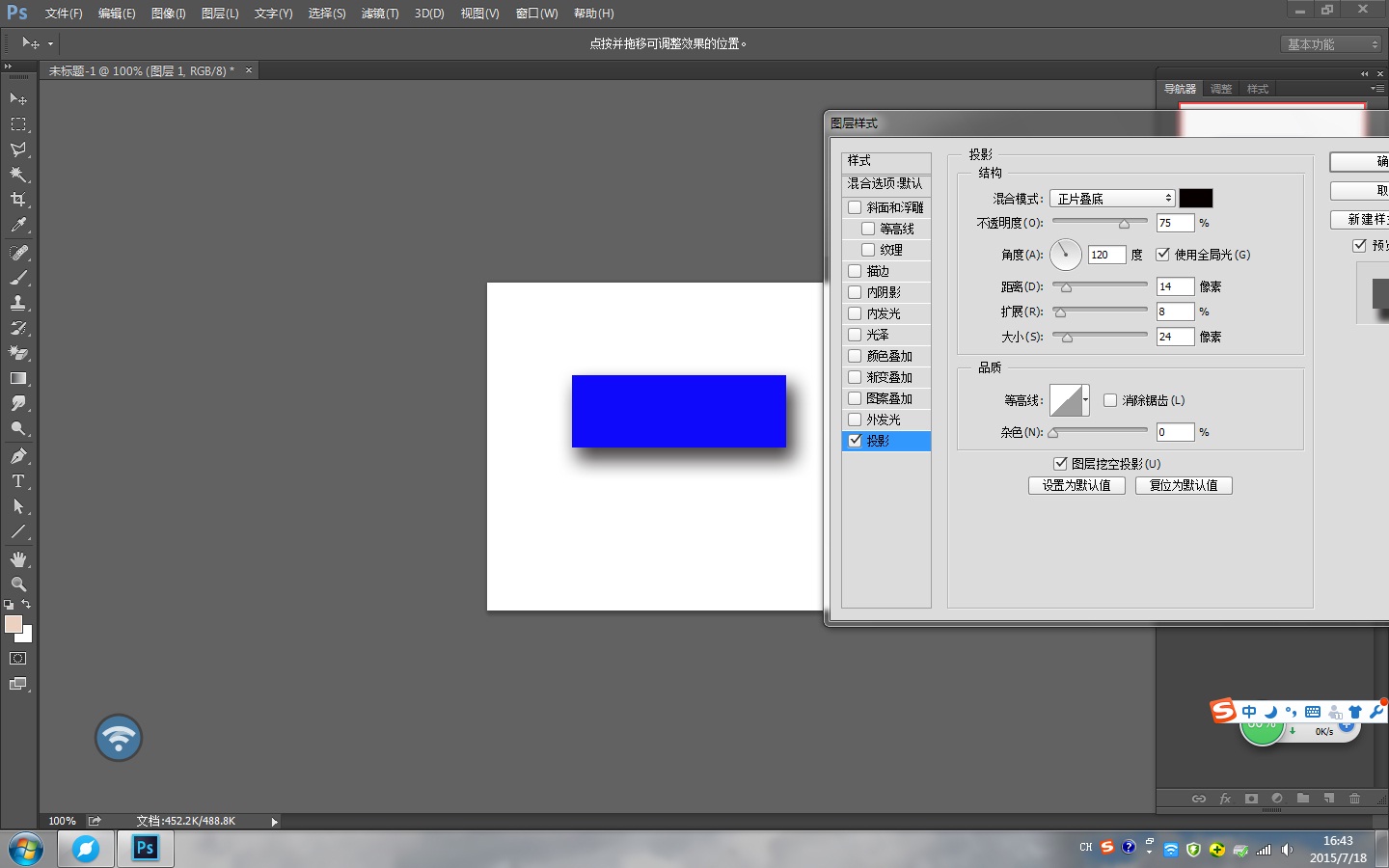
Task: Select 混合选项:默认 row
Action: click(x=886, y=183)
